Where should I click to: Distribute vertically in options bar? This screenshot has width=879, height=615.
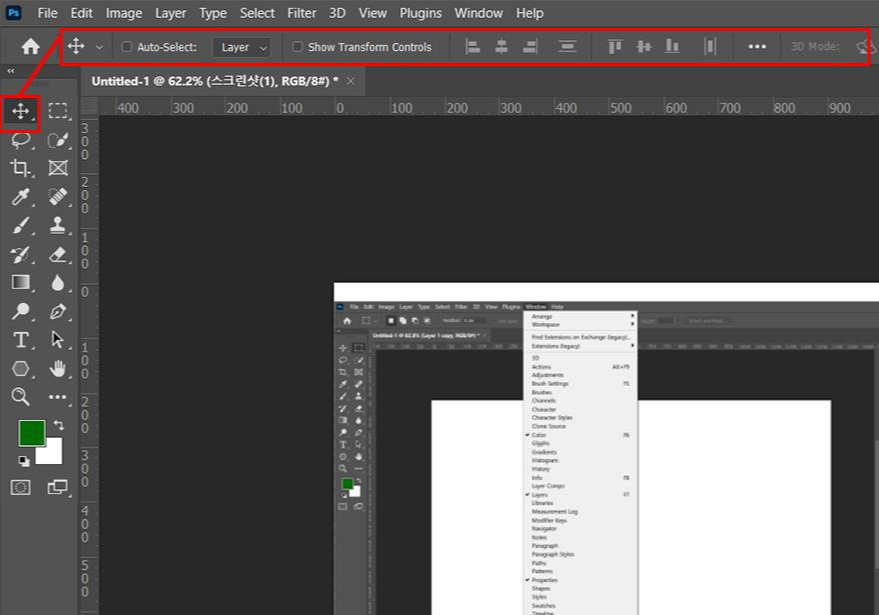(x=567, y=47)
